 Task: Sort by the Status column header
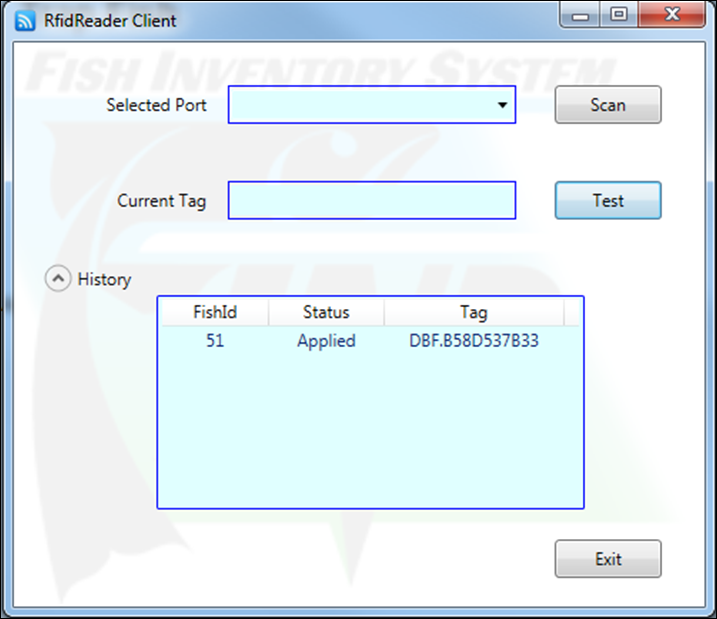[x=326, y=312]
